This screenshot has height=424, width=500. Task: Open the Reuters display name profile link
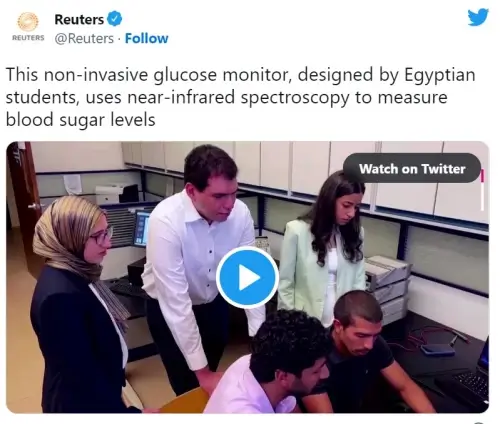coord(79,19)
